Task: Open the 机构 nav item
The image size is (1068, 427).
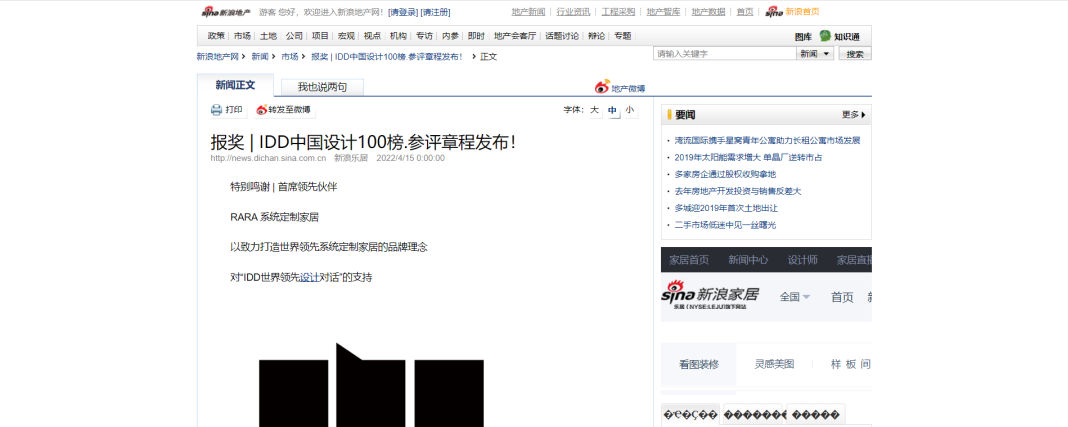Action: pos(398,36)
